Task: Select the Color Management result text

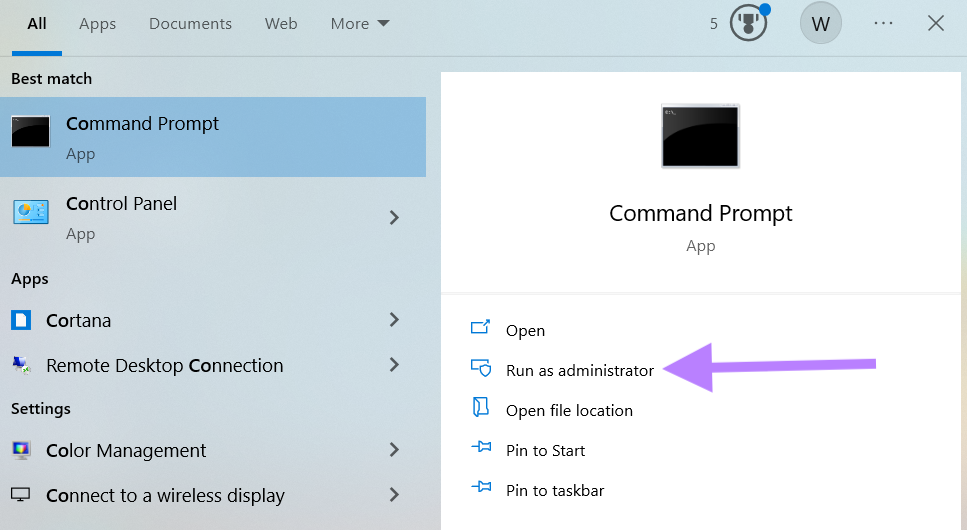Action: (x=126, y=450)
